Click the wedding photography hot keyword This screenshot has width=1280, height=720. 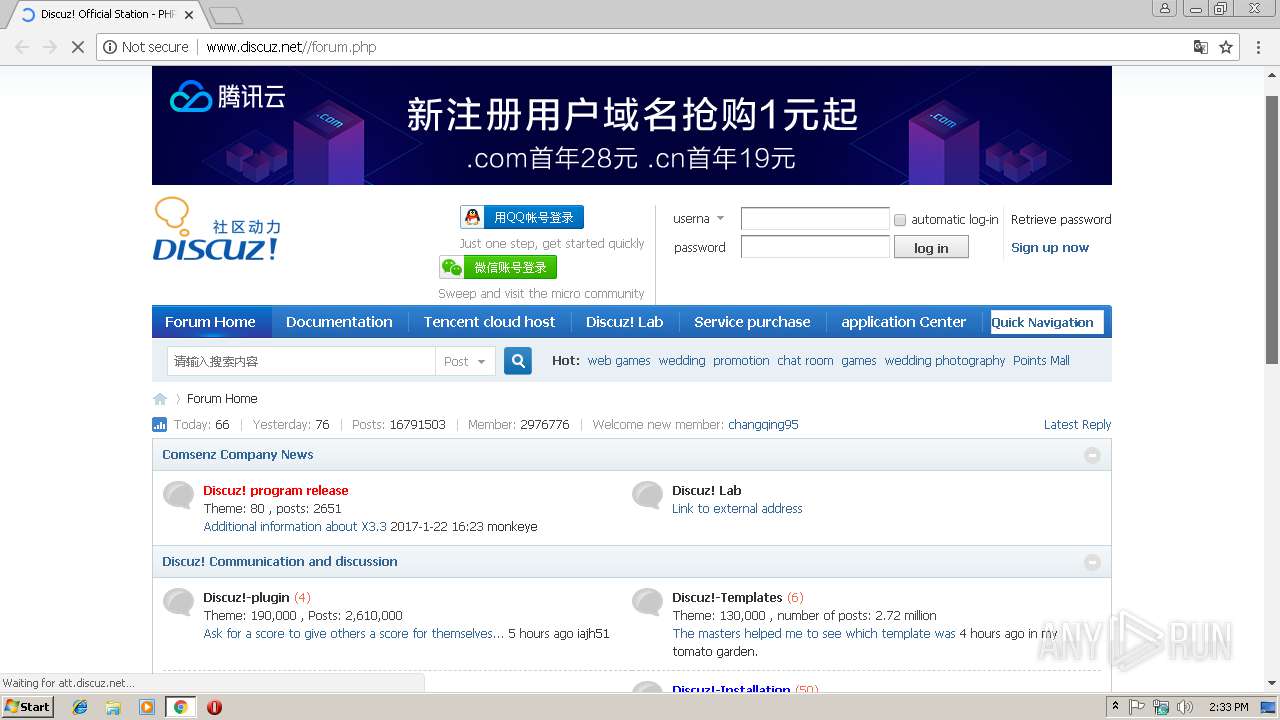pyautogui.click(x=945, y=361)
